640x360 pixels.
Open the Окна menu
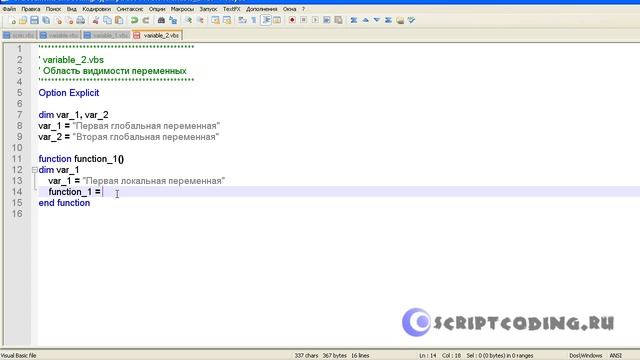289,9
